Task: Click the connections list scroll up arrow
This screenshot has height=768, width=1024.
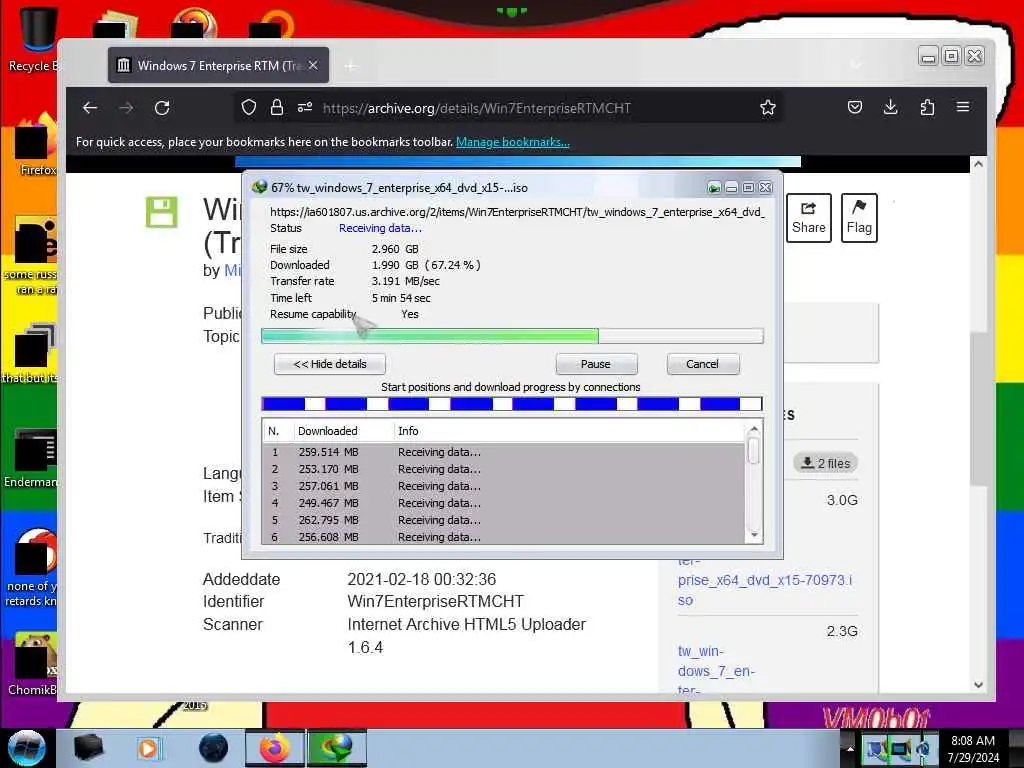Action: pyautogui.click(x=754, y=429)
